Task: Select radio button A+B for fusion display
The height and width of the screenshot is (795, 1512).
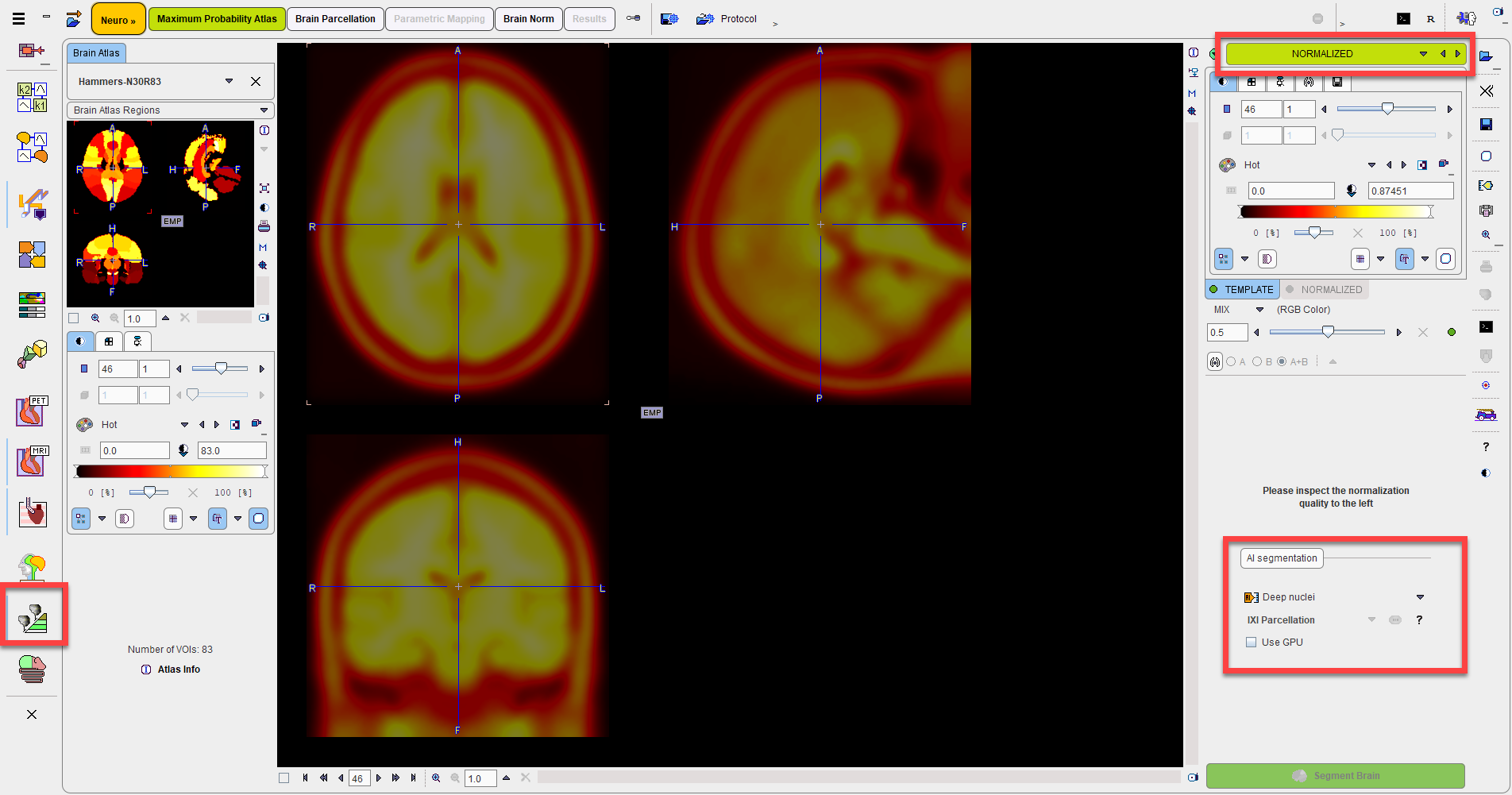Action: tap(1282, 362)
